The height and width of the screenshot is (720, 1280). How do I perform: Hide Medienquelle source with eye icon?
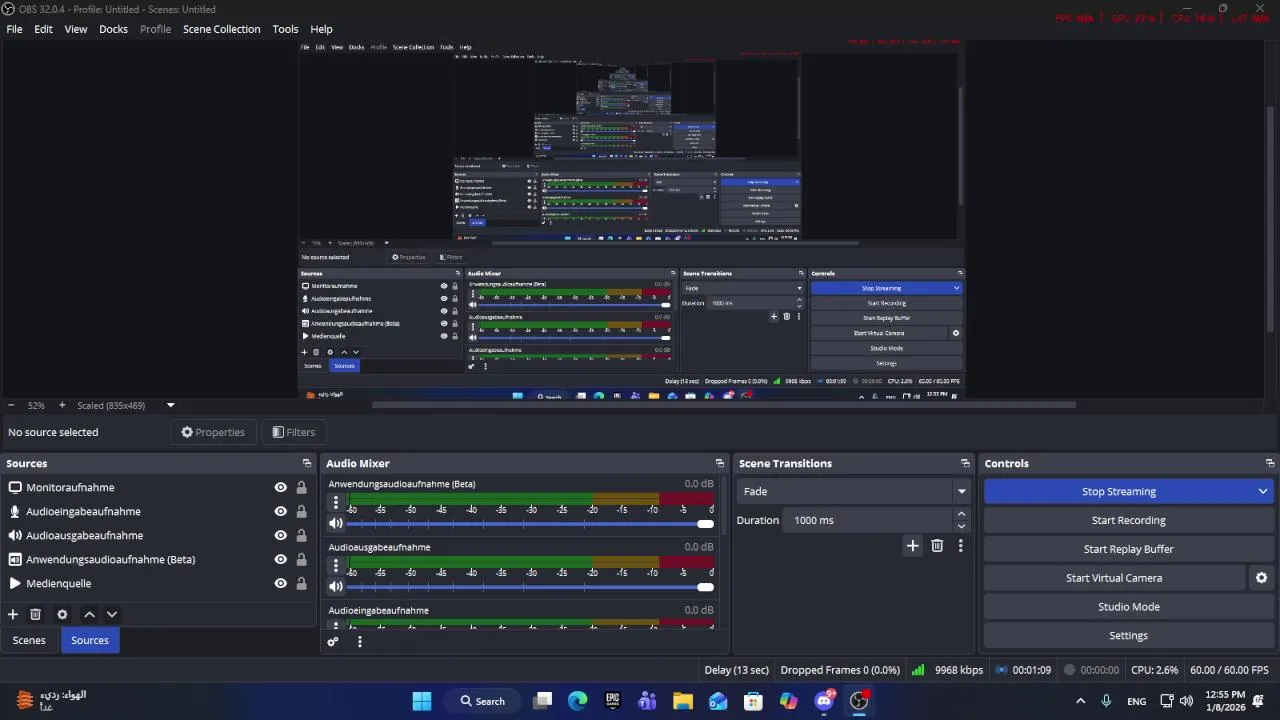[x=281, y=583]
